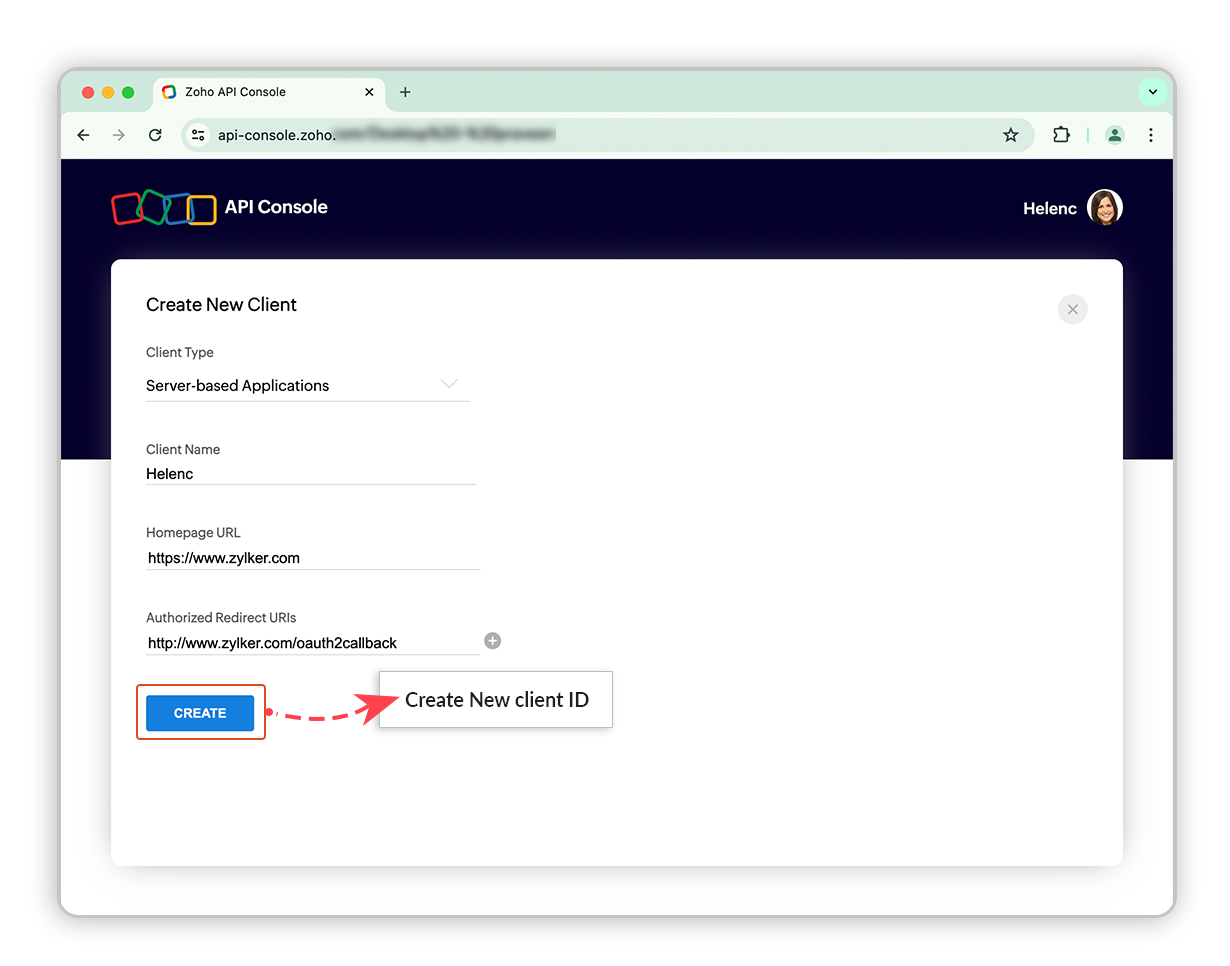Open the Client Type dropdown

point(449,384)
